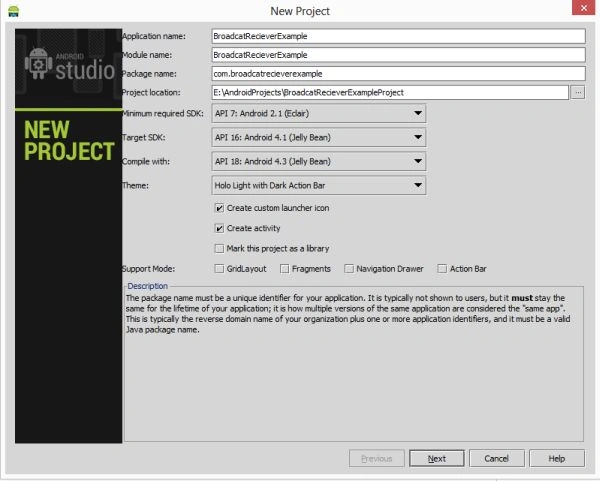This screenshot has width=600, height=481.
Task: Open the Compile with dropdown
Action: coord(319,161)
